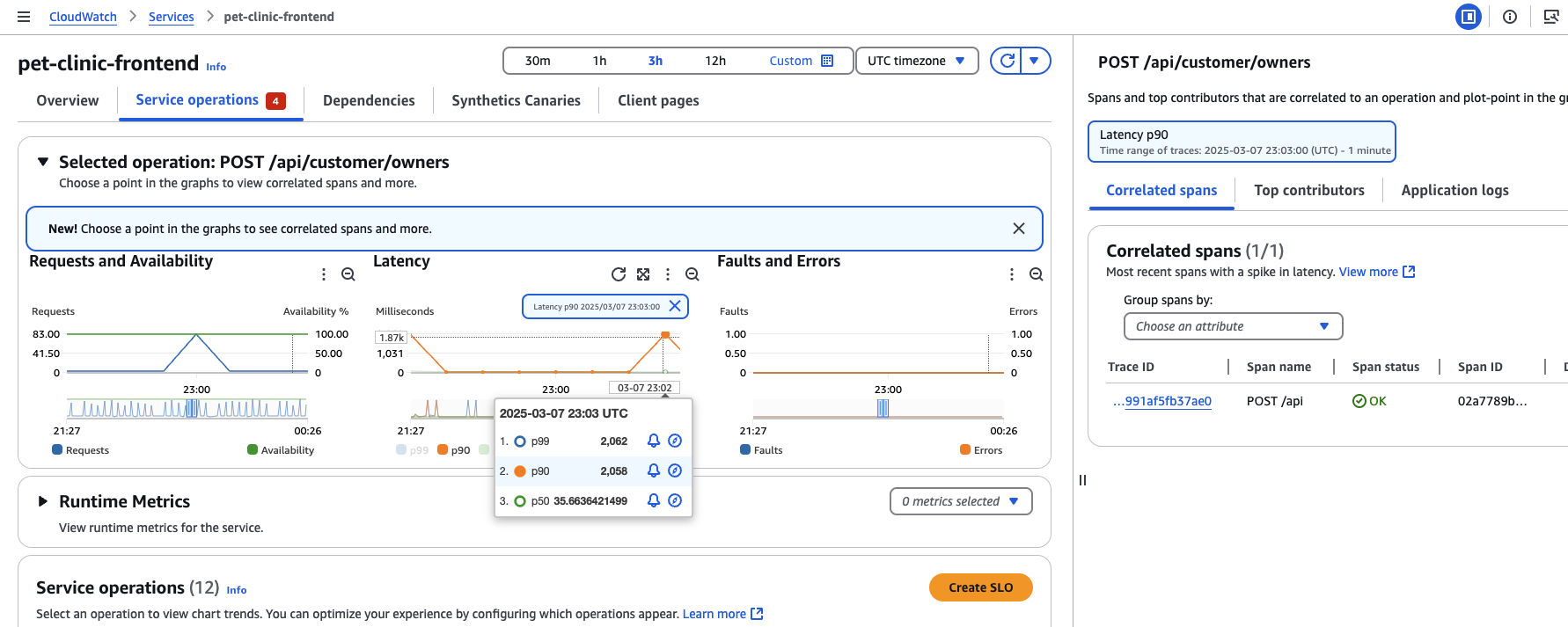The image size is (1568, 627).
Task: Switch to the Dependencies tab
Action: point(369,100)
